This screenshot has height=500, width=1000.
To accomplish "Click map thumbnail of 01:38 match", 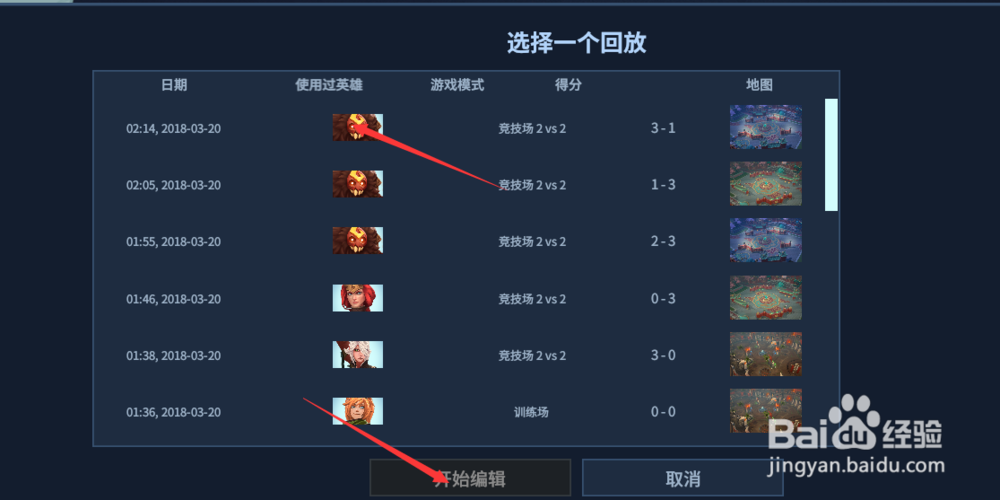I will [x=765, y=354].
